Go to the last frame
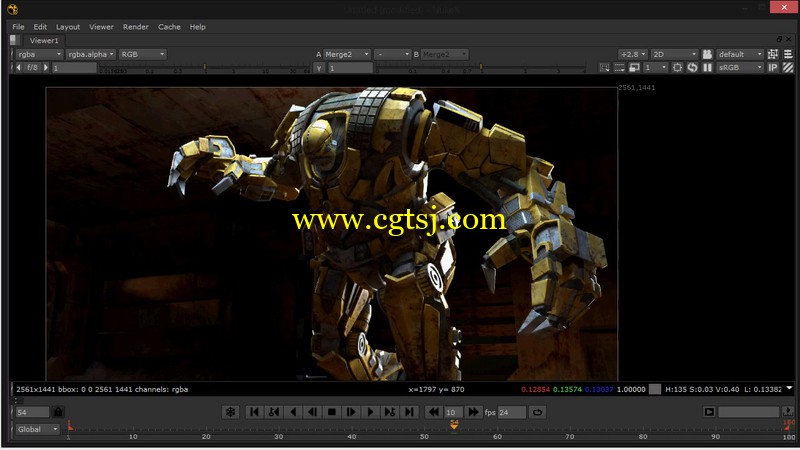Screen dimensions: 800x450 click(409, 412)
